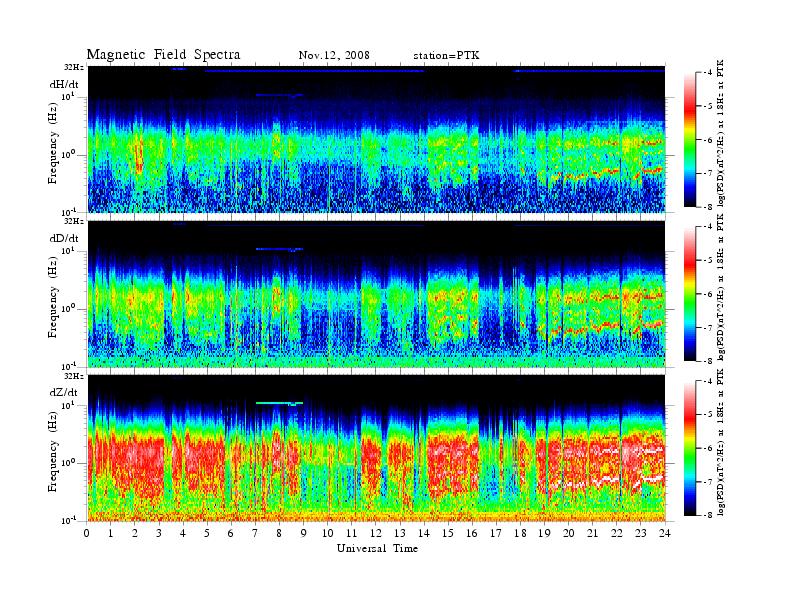Click the time axis tick label "6"
Viewport: 792px width, 612px height.
[231, 533]
